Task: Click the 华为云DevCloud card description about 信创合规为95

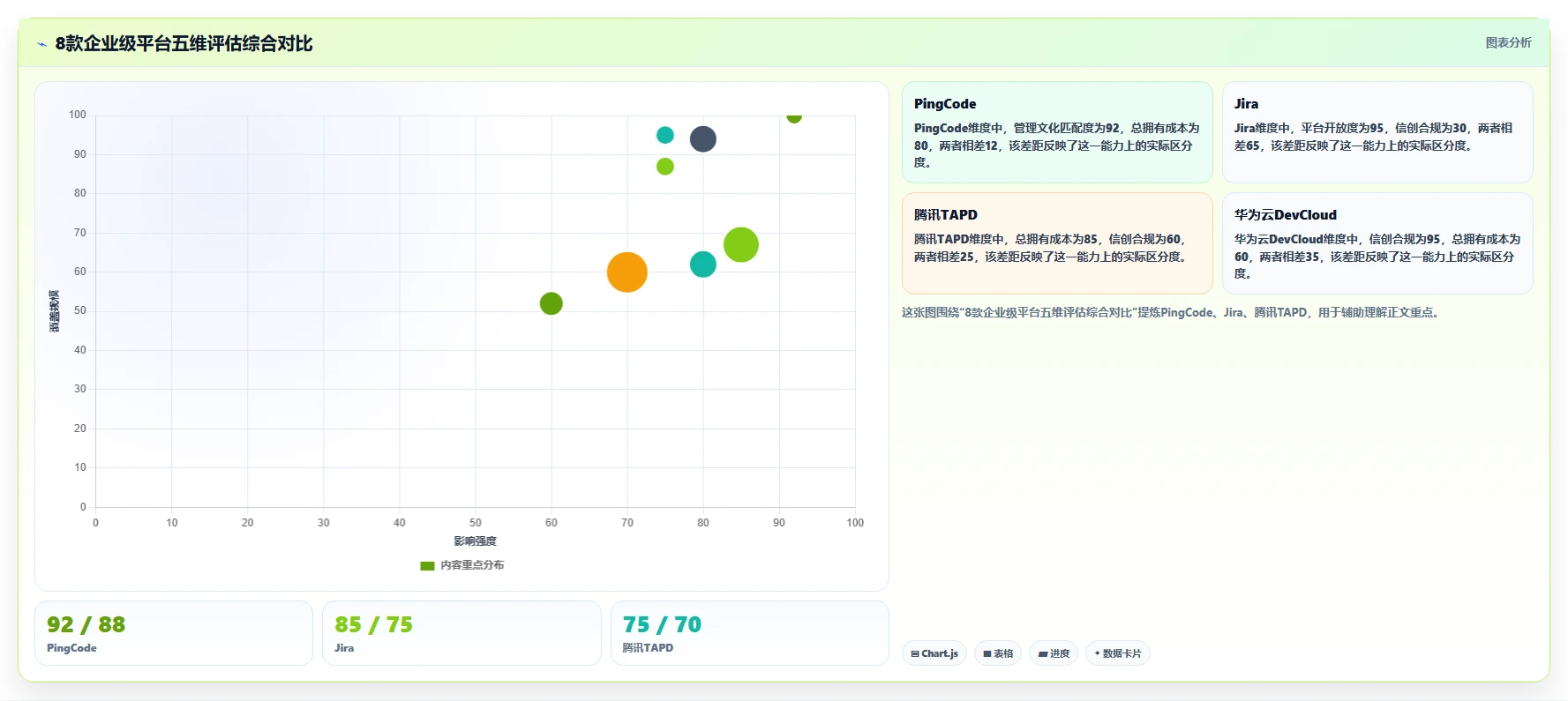Action: pyautogui.click(x=1377, y=257)
